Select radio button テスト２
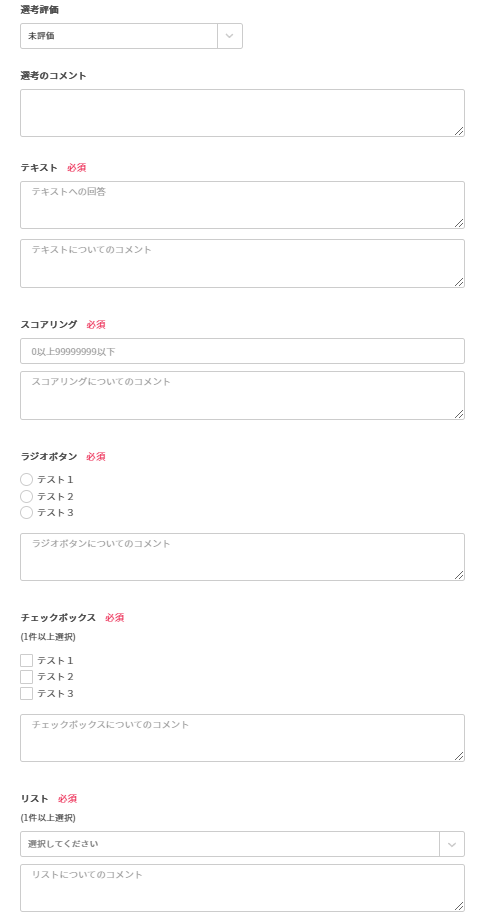This screenshot has width=491, height=917. tap(26, 497)
